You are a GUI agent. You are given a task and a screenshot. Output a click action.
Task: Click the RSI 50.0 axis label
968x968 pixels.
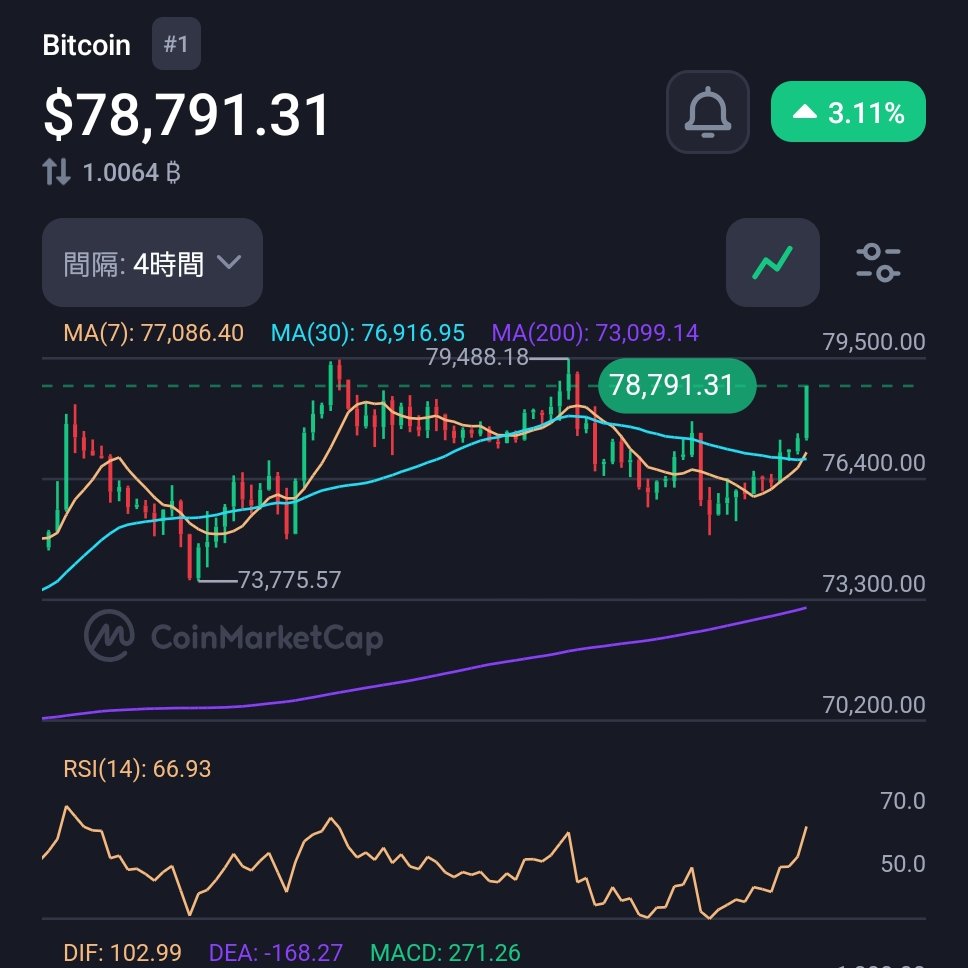tap(903, 864)
